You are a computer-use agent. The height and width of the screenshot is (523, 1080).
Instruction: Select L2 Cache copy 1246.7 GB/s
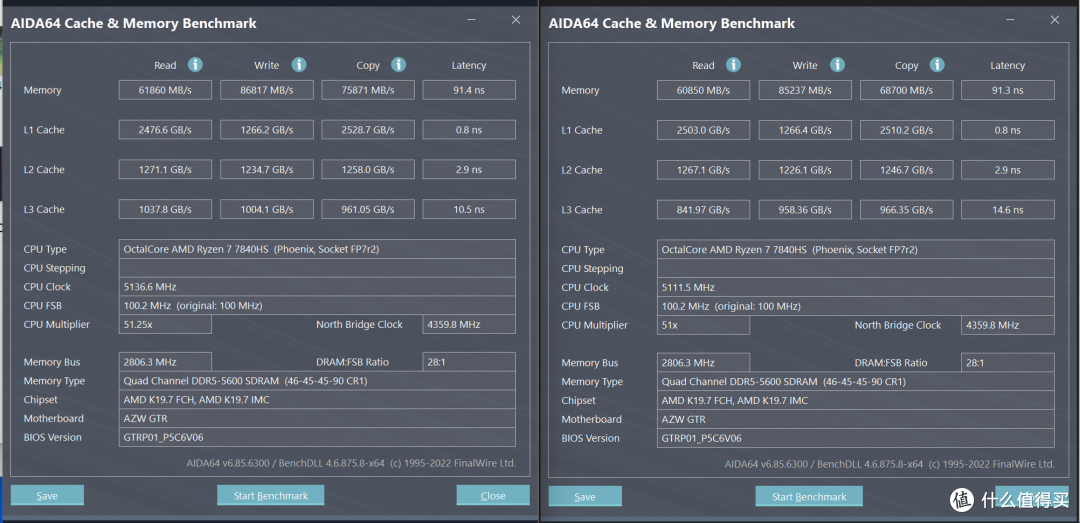906,170
